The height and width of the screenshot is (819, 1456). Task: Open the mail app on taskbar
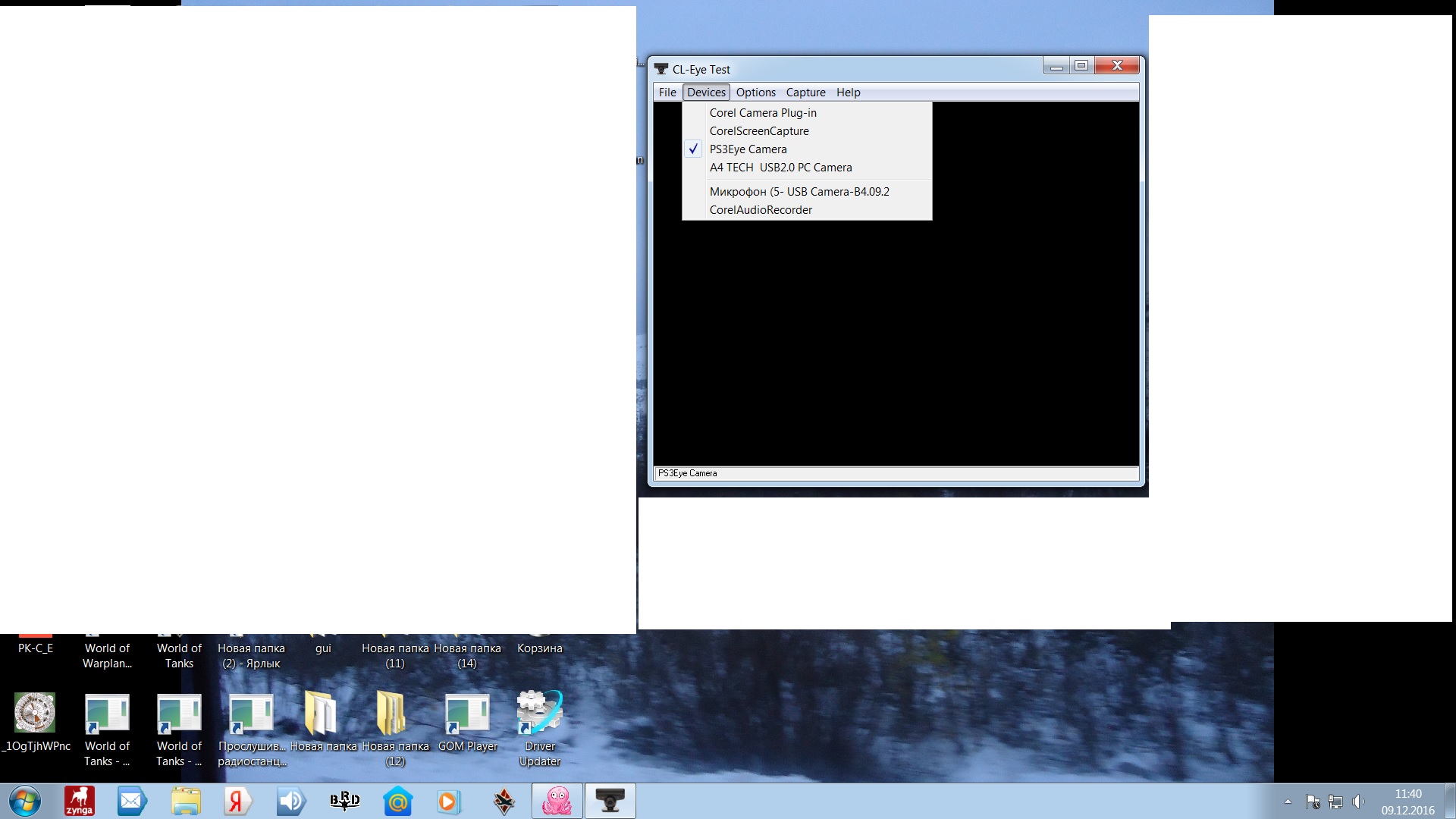click(131, 802)
